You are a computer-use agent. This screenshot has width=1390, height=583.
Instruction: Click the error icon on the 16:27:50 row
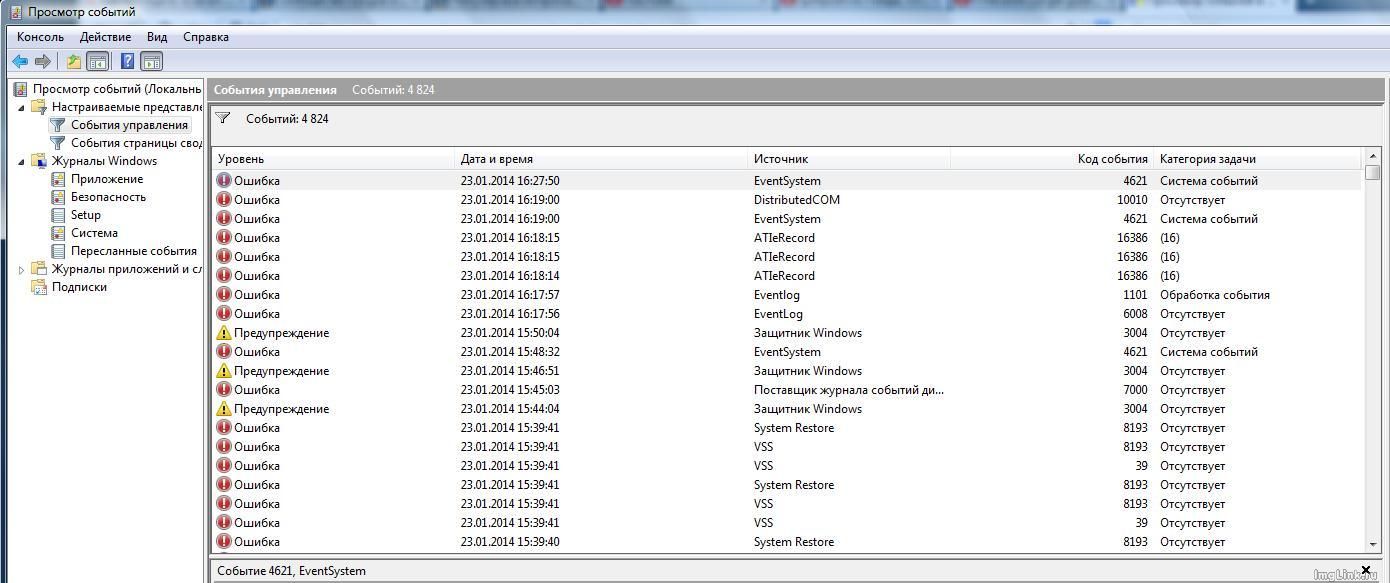tap(224, 181)
